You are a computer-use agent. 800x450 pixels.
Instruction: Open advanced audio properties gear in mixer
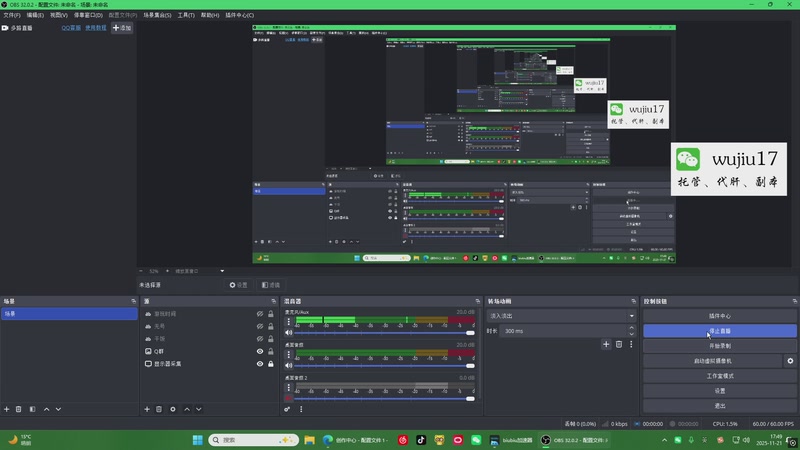287,409
